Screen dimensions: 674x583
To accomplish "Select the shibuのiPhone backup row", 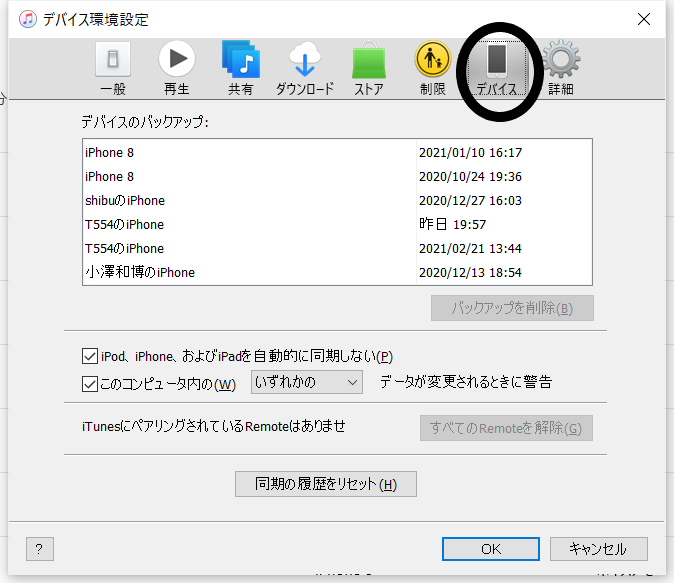I will click(337, 201).
